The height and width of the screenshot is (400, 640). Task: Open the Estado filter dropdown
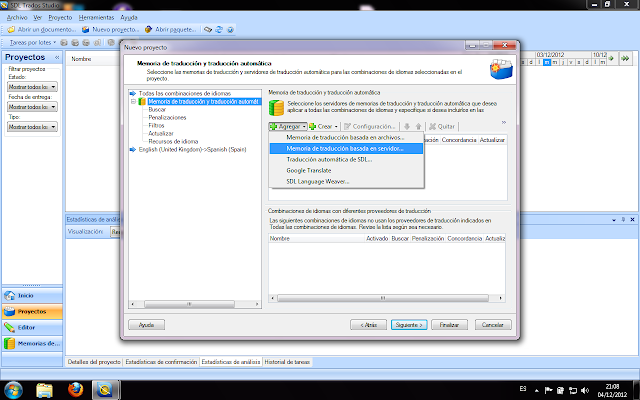[32, 87]
